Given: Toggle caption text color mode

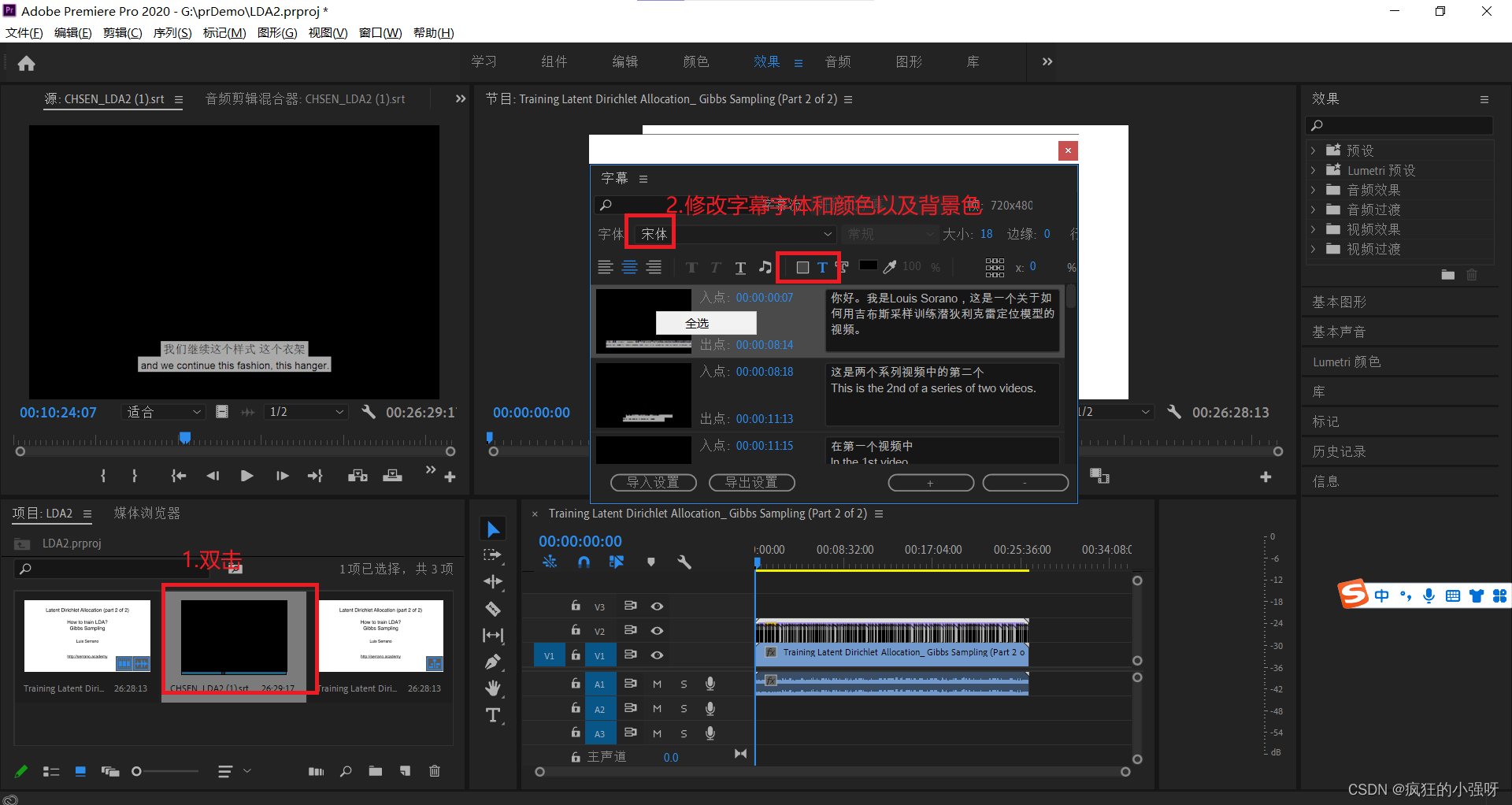Looking at the screenshot, I should coord(822,268).
